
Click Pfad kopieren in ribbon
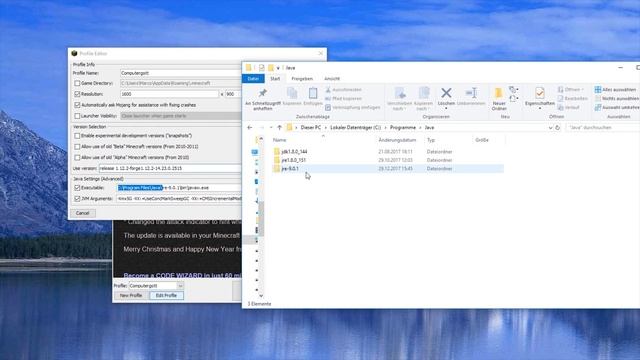click(344, 98)
